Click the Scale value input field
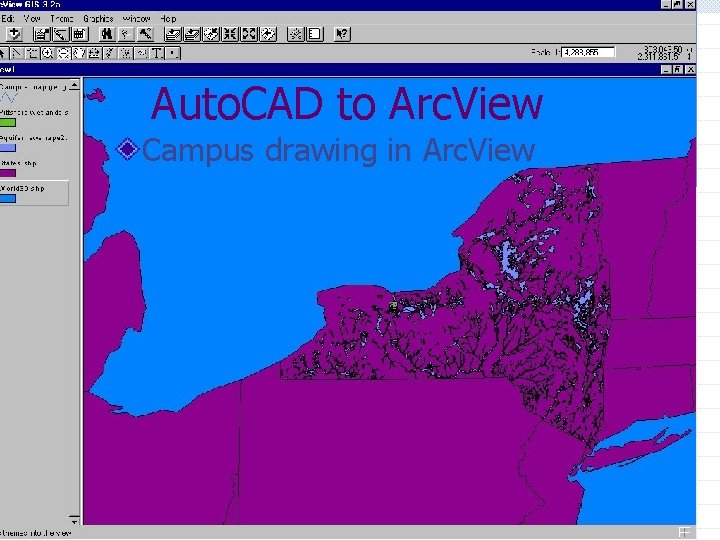This screenshot has height=540, width=720. 588,52
